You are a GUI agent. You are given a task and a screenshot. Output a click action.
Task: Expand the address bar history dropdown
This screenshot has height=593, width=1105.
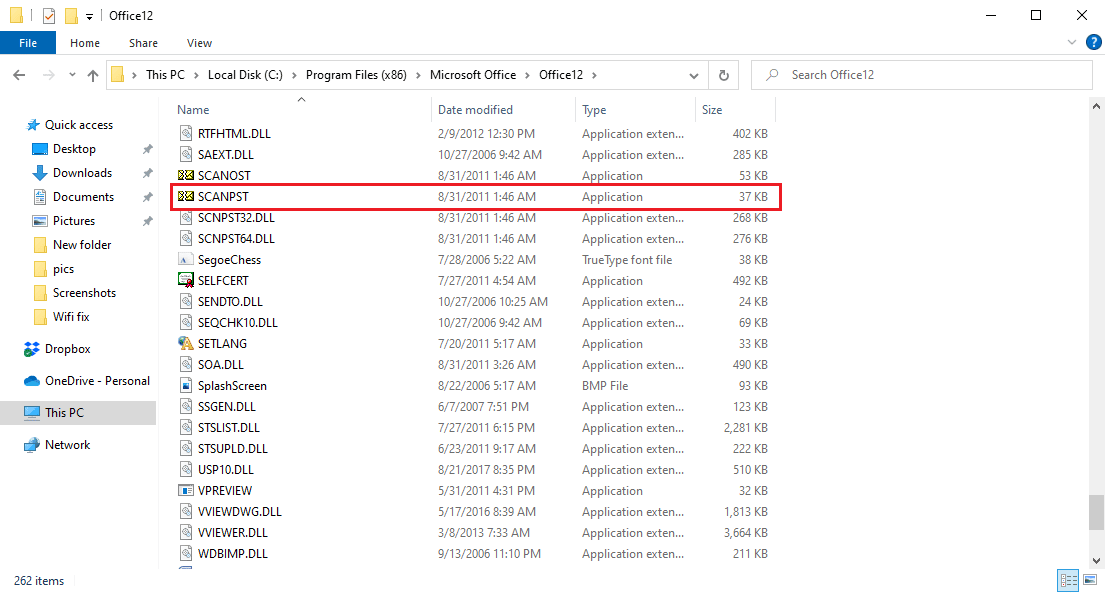[x=693, y=75]
